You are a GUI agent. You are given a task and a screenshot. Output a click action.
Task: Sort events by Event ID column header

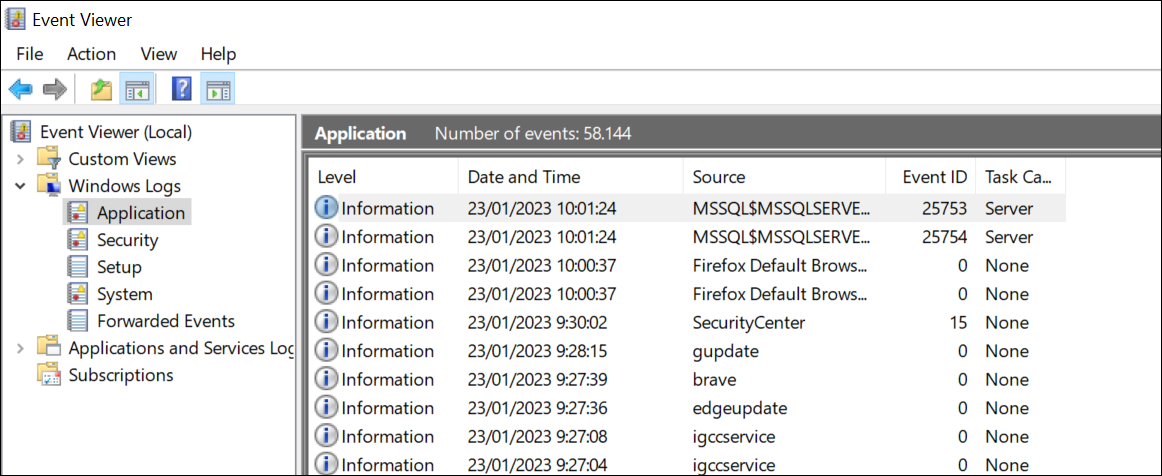934,177
